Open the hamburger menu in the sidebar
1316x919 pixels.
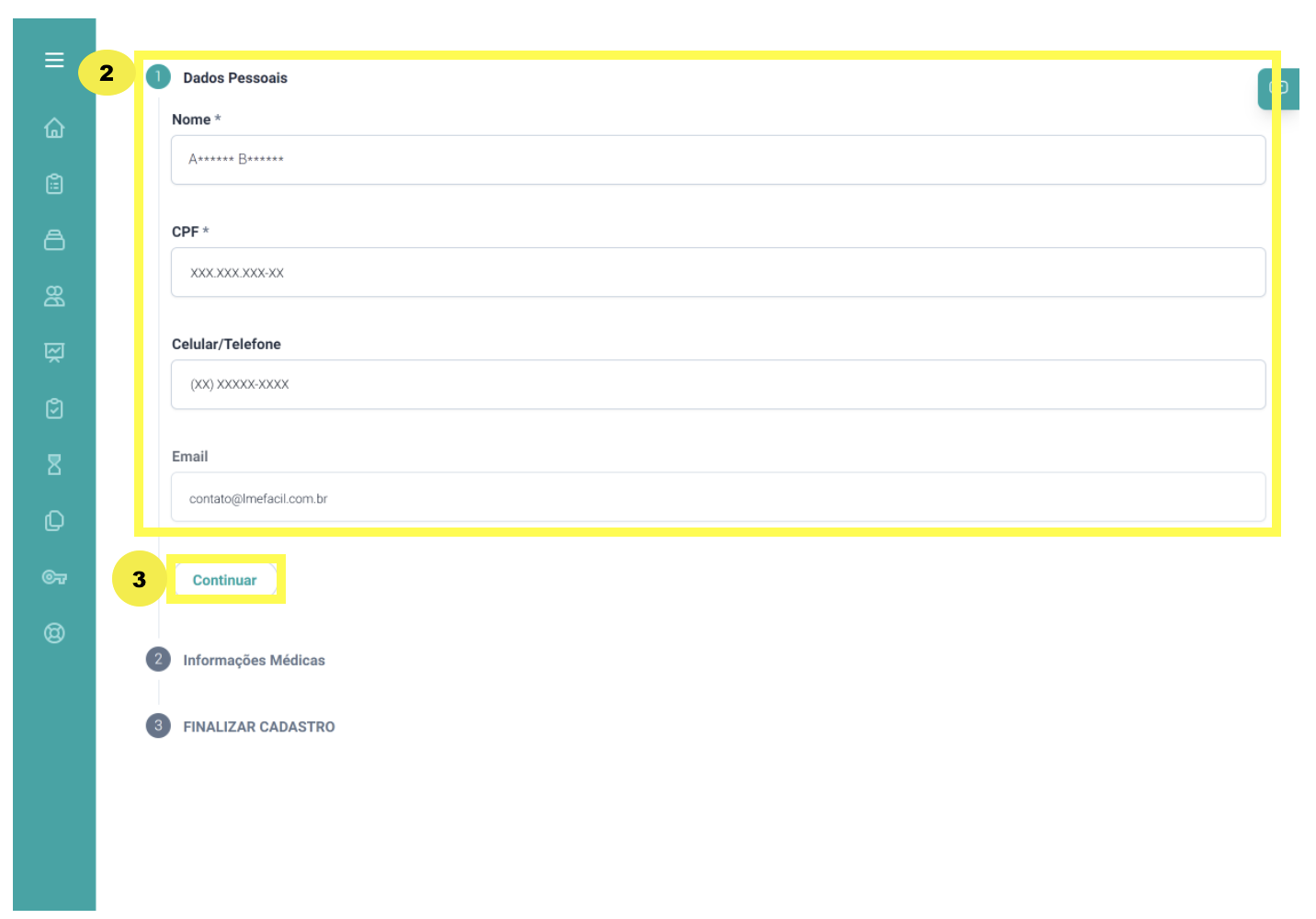tap(54, 60)
